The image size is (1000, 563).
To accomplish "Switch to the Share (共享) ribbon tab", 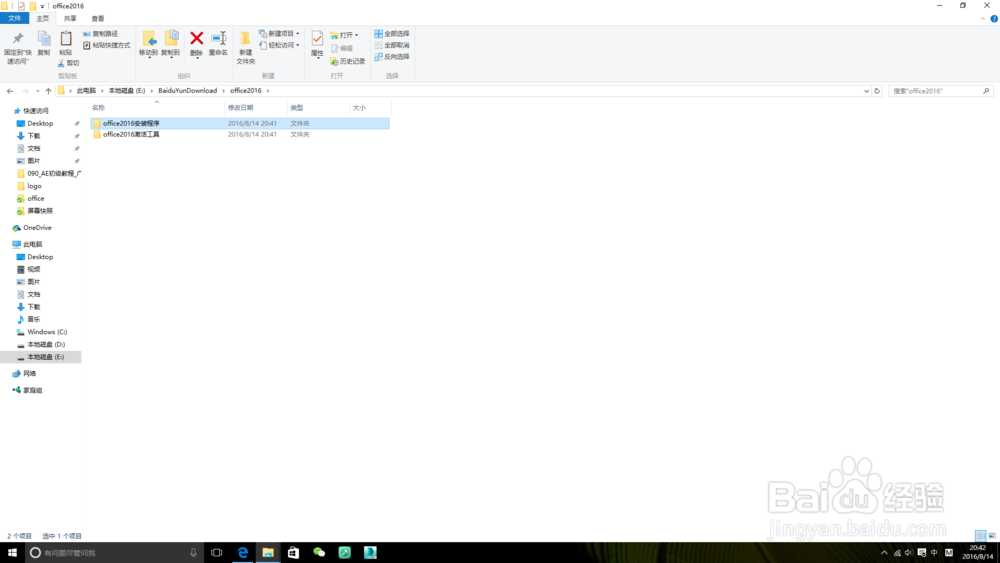I will point(70,18).
